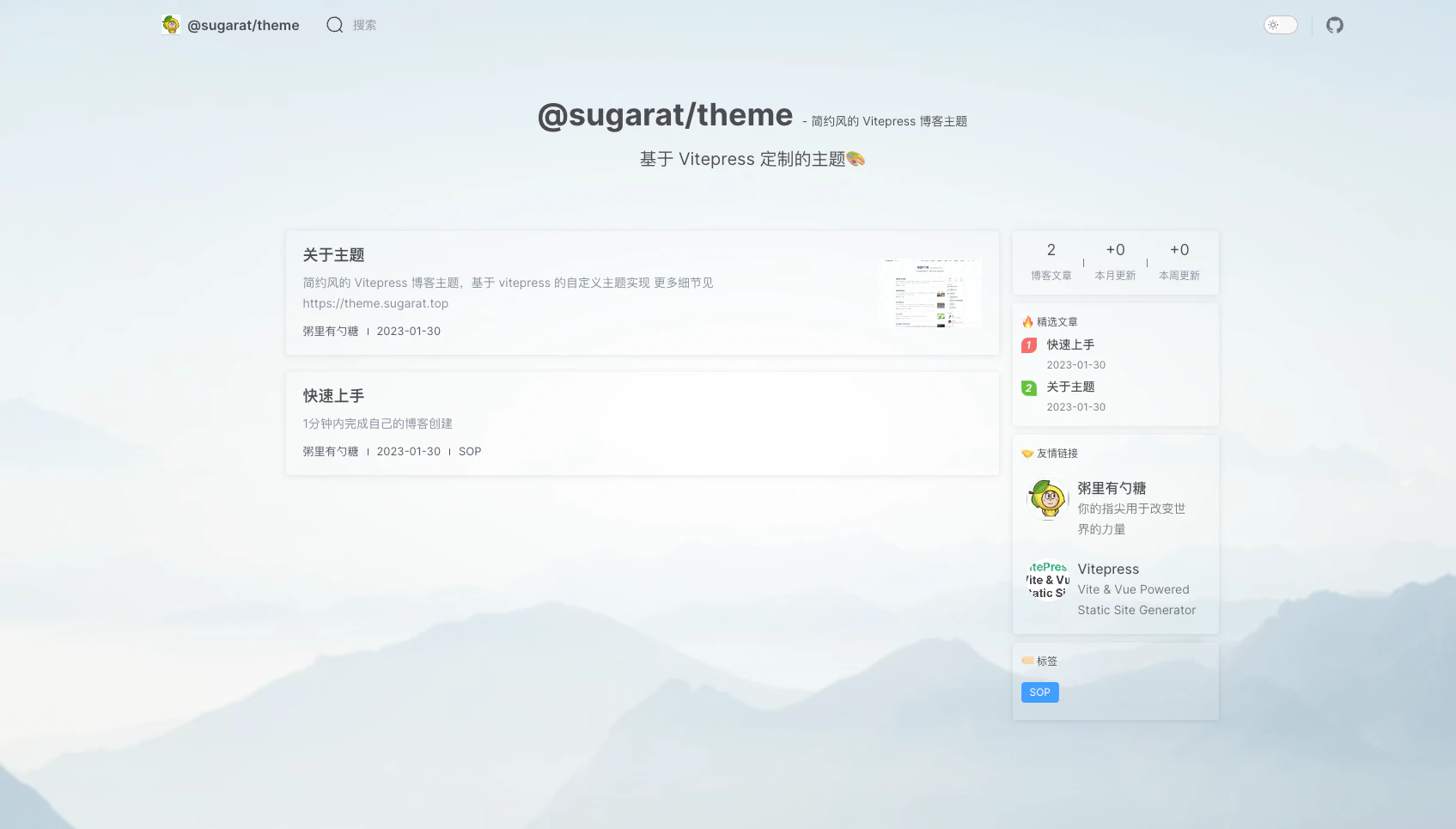1456x829 pixels.
Task: Click the fire icon beside 精选文章
Action: [x=1027, y=322]
